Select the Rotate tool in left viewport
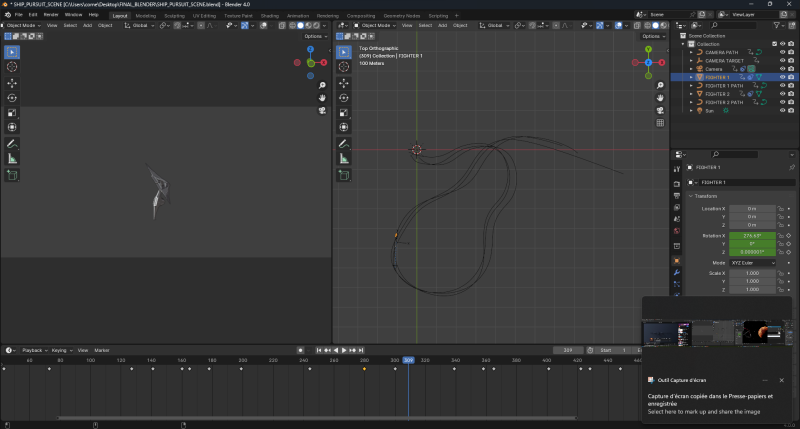800x429 pixels. 12,98
